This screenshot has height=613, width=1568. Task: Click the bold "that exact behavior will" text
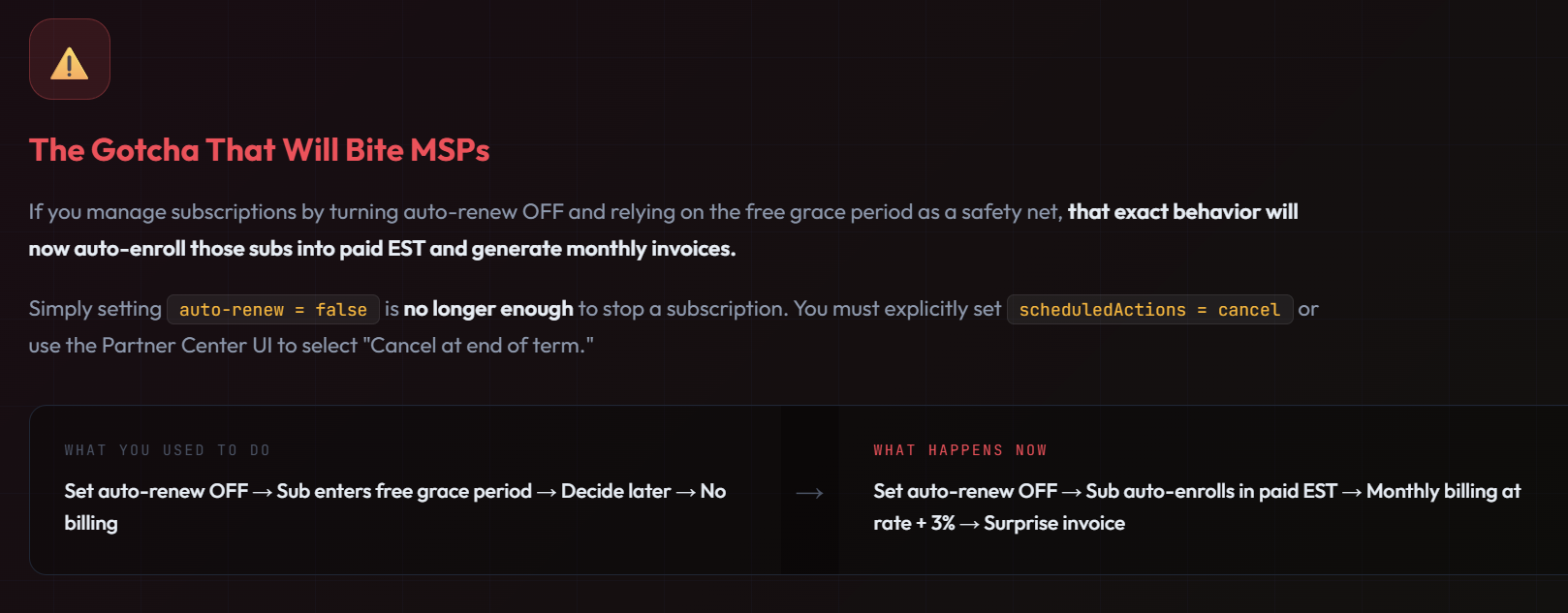pyautogui.click(x=1182, y=212)
